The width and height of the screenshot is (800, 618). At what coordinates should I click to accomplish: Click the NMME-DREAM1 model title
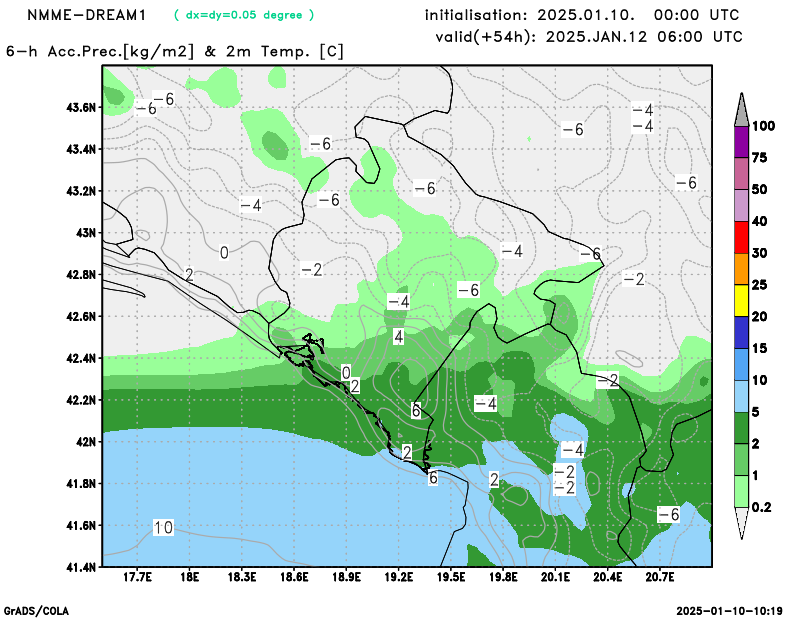pyautogui.click(x=87, y=15)
